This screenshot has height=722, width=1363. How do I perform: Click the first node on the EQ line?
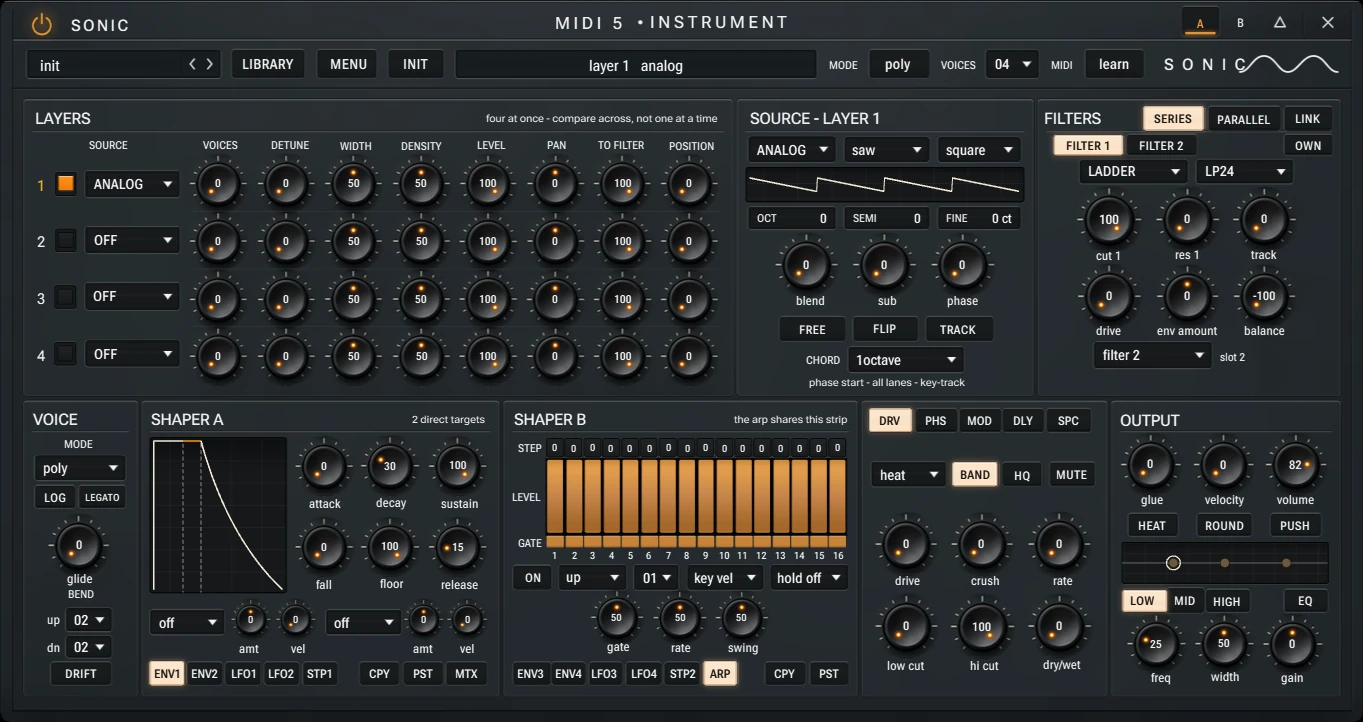(1173, 563)
